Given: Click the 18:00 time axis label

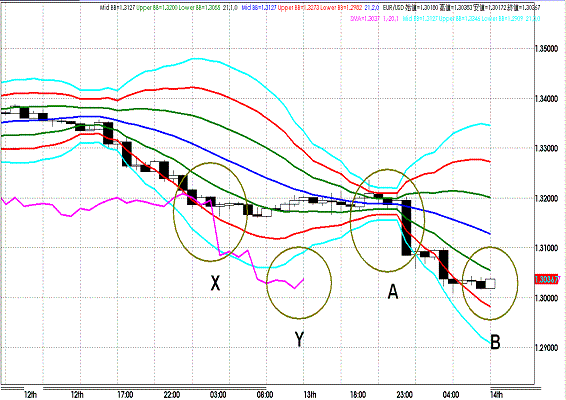Looking at the screenshot, I should [x=358, y=395].
